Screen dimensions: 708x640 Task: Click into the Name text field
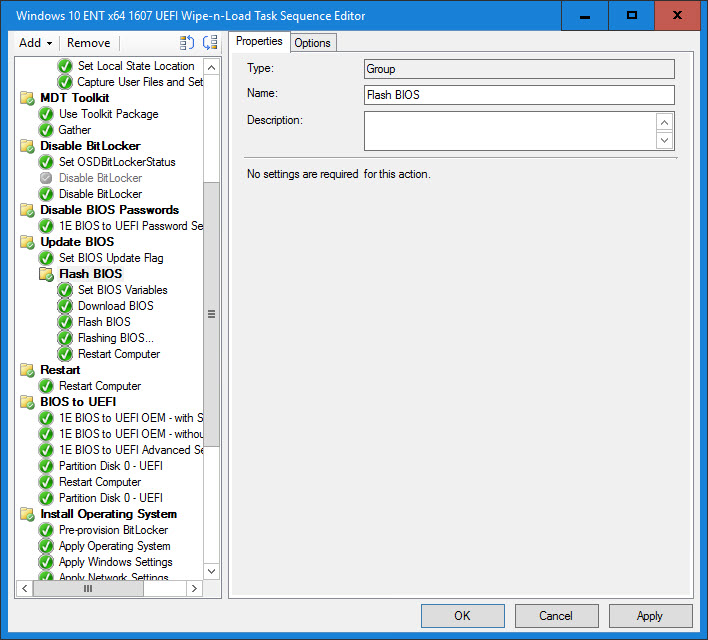pyautogui.click(x=519, y=95)
